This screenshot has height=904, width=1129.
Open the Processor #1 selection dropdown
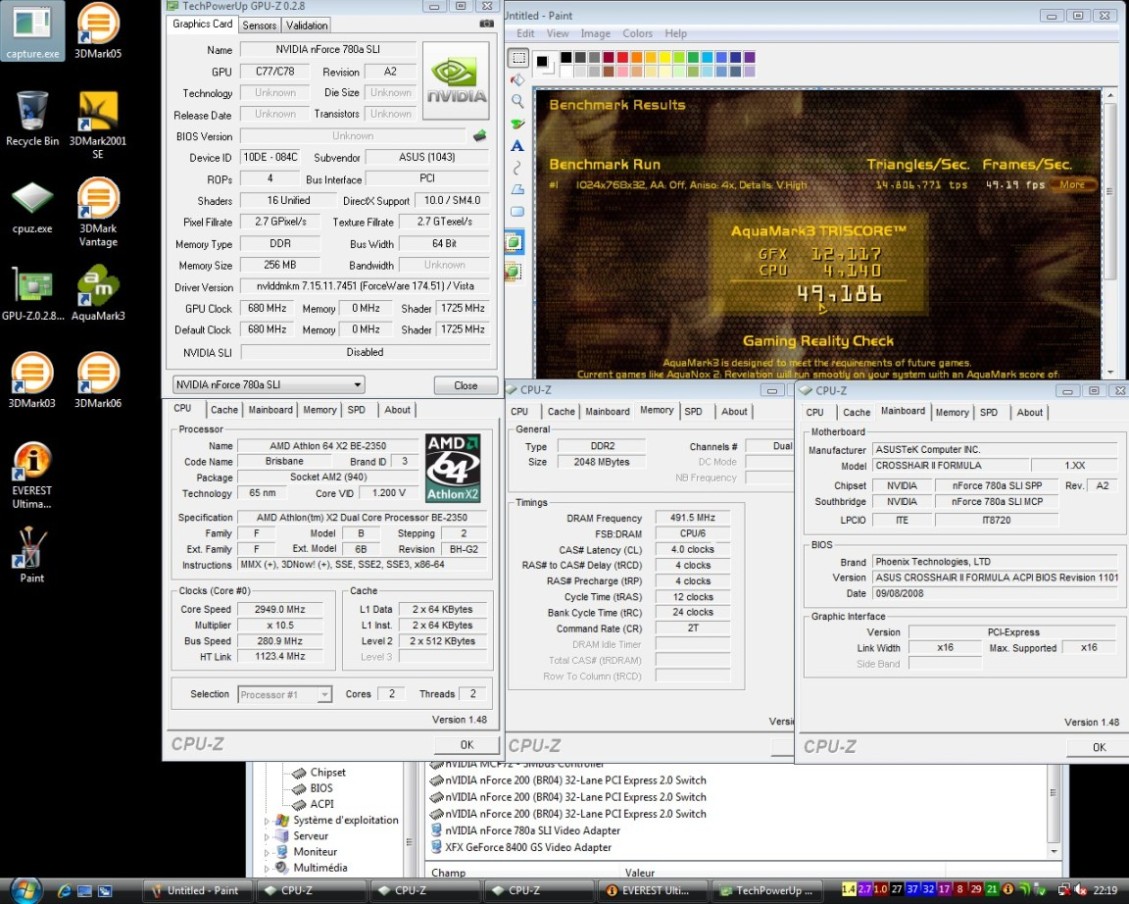[x=284, y=695]
